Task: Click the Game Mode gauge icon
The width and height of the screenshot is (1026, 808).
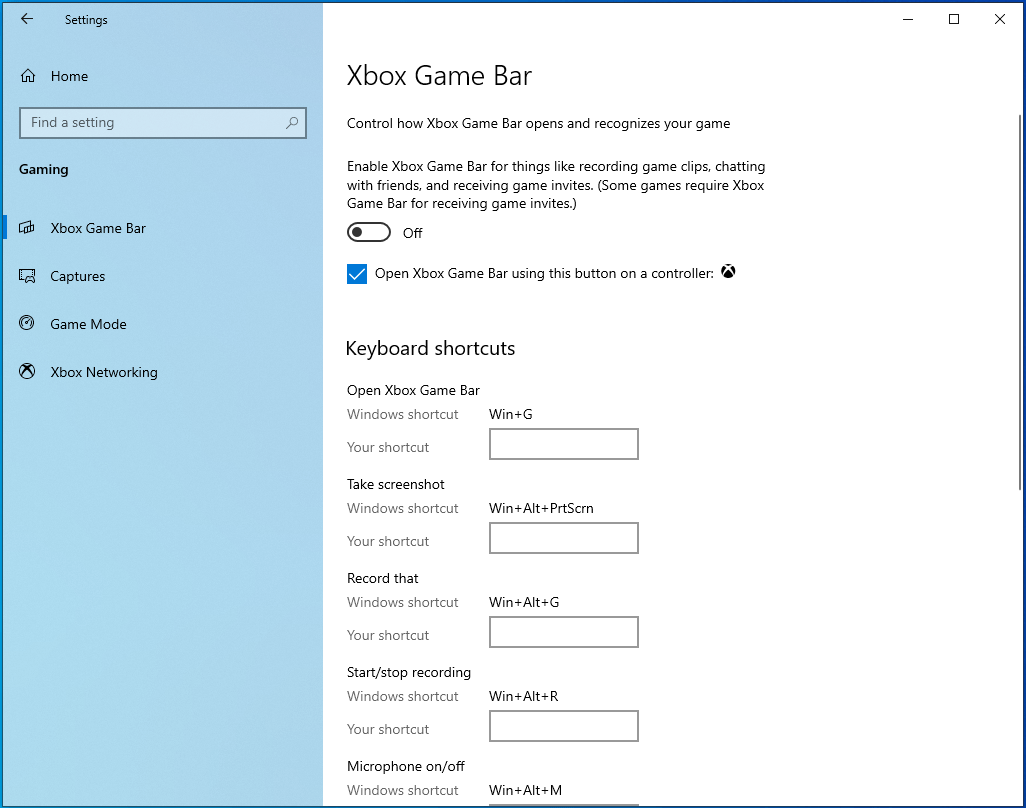Action: coord(28,324)
